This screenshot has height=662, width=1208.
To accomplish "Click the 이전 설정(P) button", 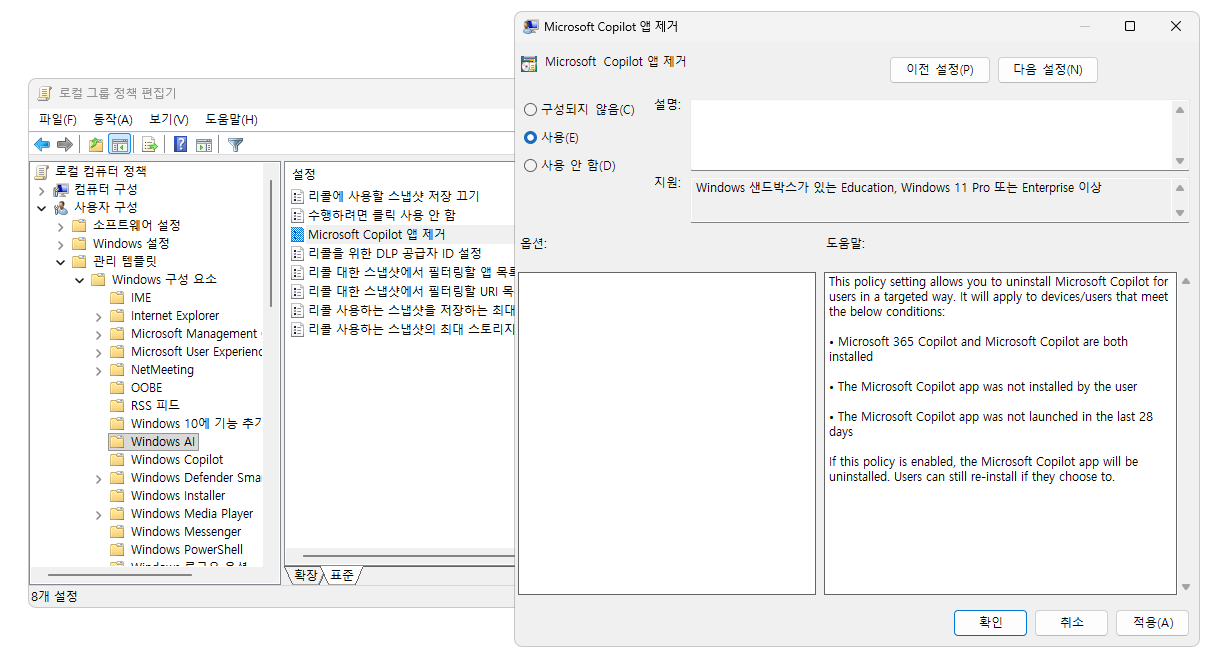I will 939,70.
